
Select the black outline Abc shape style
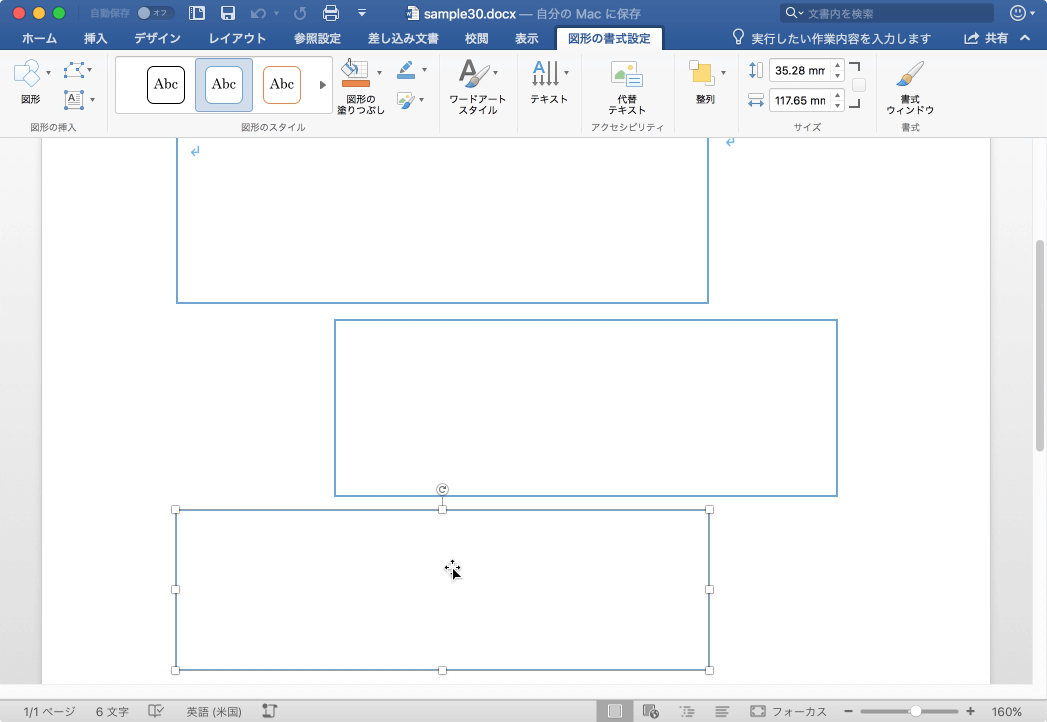click(166, 85)
